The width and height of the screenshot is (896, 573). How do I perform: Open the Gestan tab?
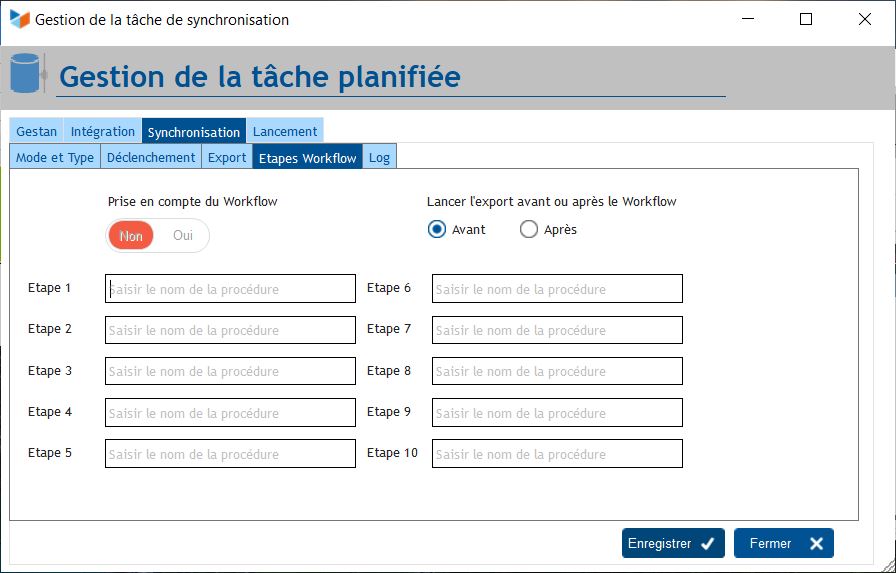tap(37, 131)
